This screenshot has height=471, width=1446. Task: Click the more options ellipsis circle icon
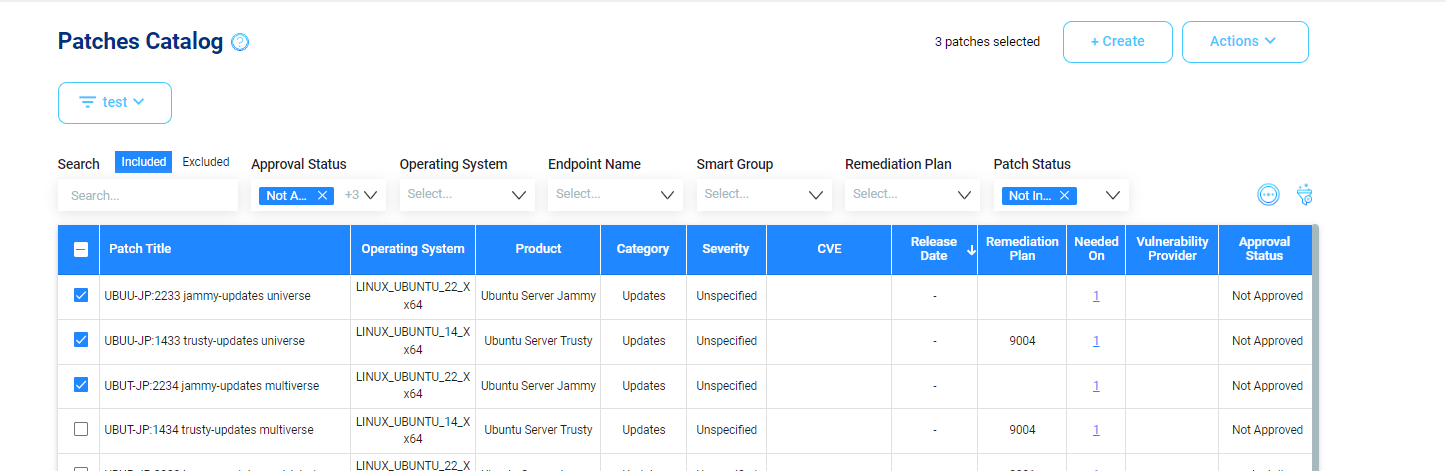pyautogui.click(x=1268, y=195)
